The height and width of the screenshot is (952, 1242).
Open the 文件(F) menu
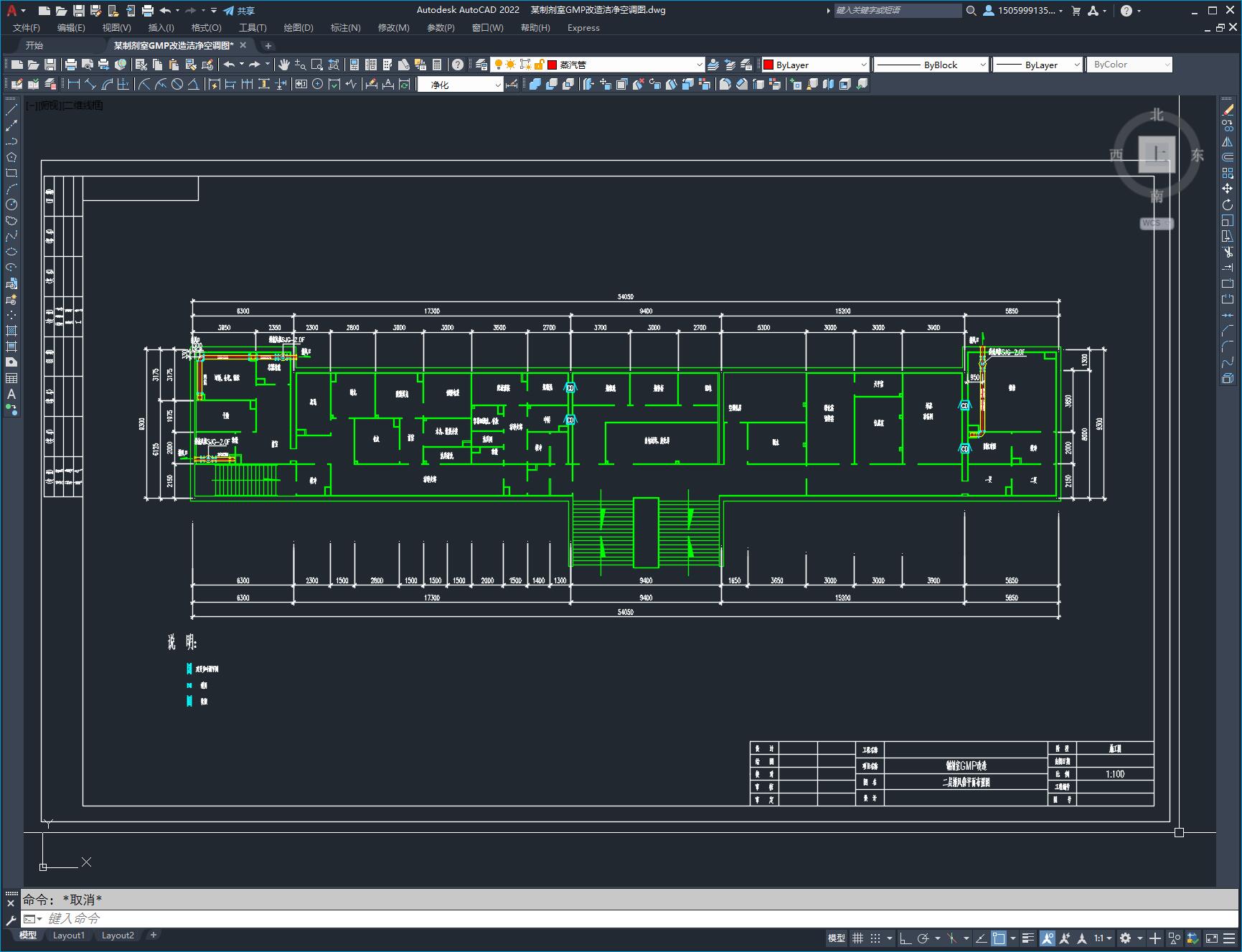[27, 28]
